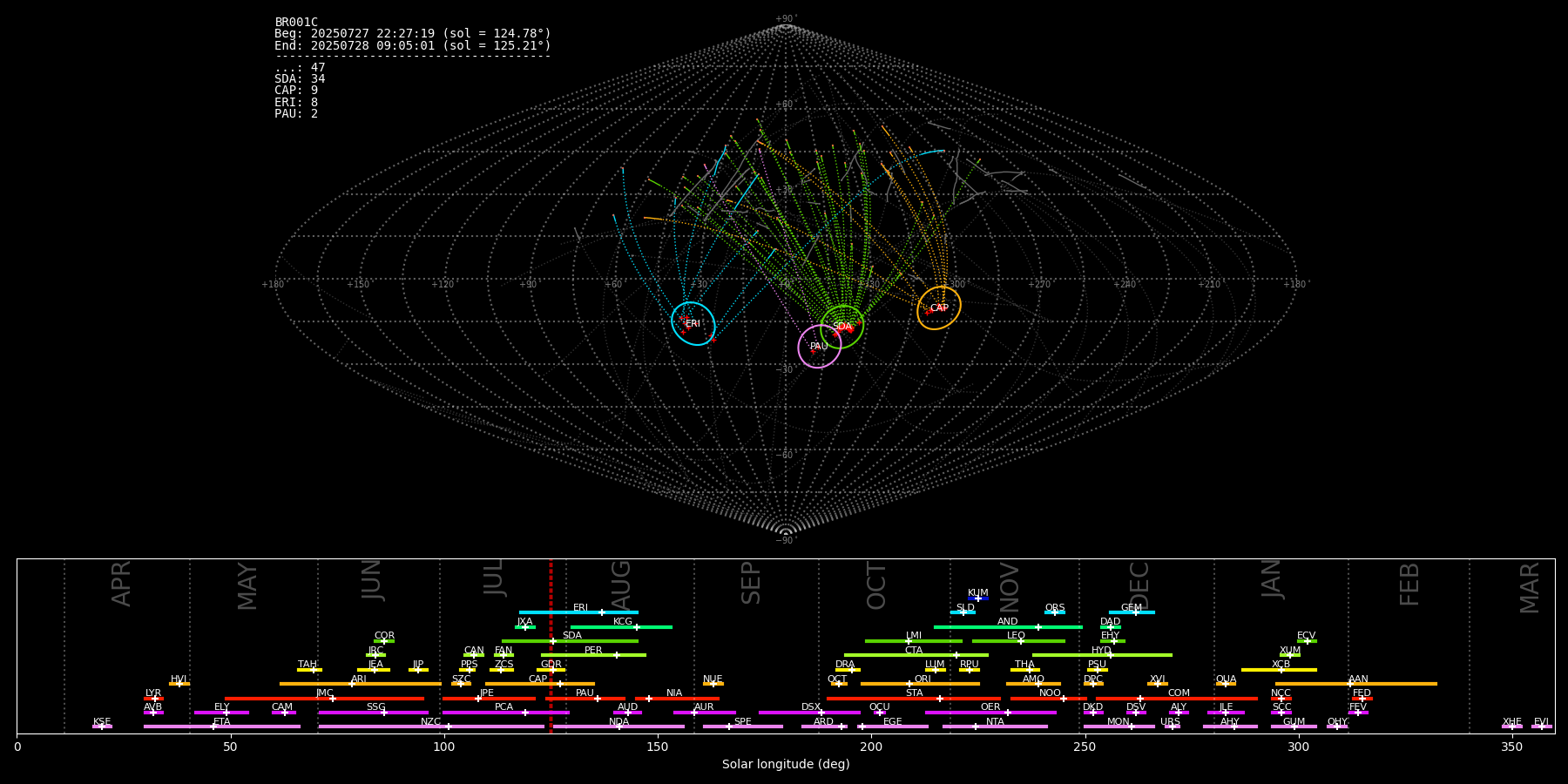
Task: Click the STA shower bar in timeline
Action: pos(914,699)
